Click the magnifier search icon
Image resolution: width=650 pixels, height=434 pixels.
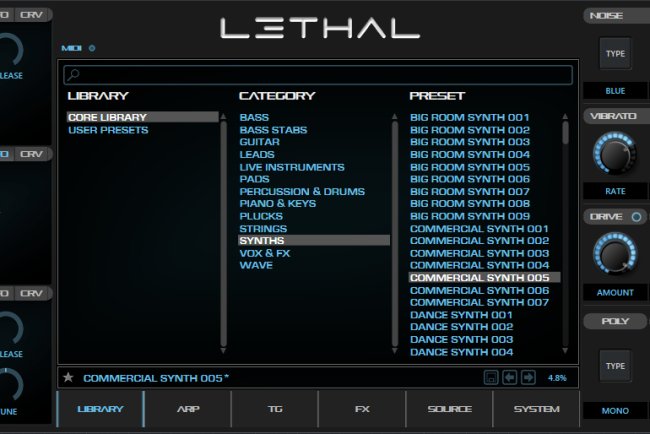[x=73, y=75]
